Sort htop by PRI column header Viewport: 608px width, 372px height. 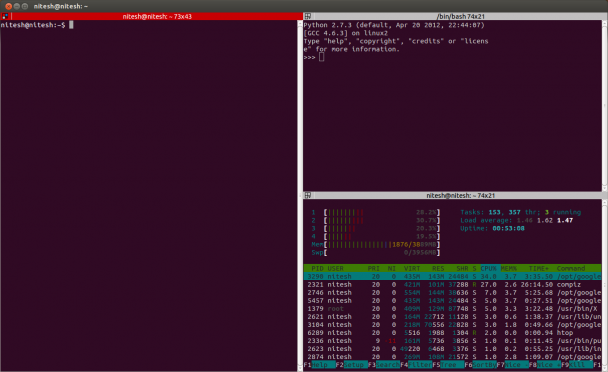373,268
